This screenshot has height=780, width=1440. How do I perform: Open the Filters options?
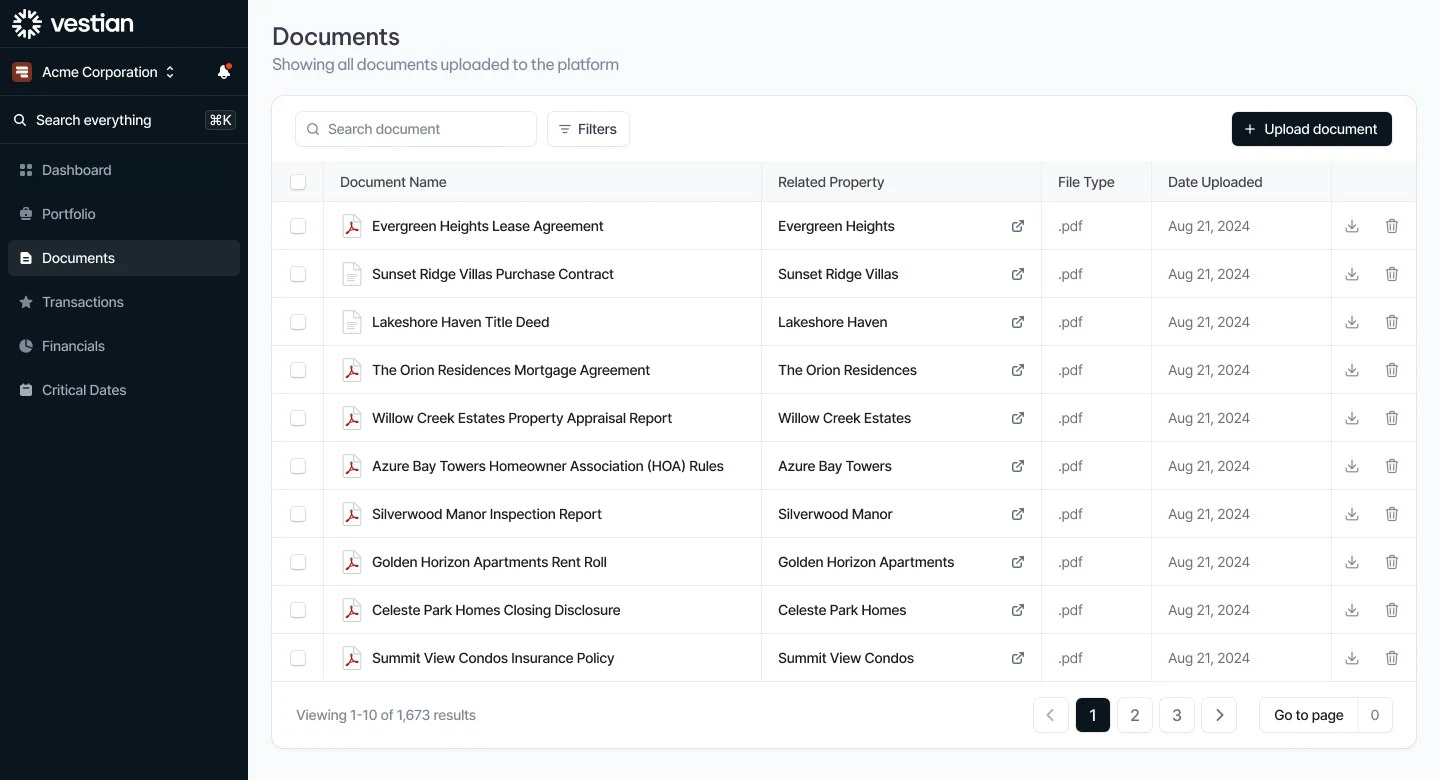pyautogui.click(x=588, y=129)
